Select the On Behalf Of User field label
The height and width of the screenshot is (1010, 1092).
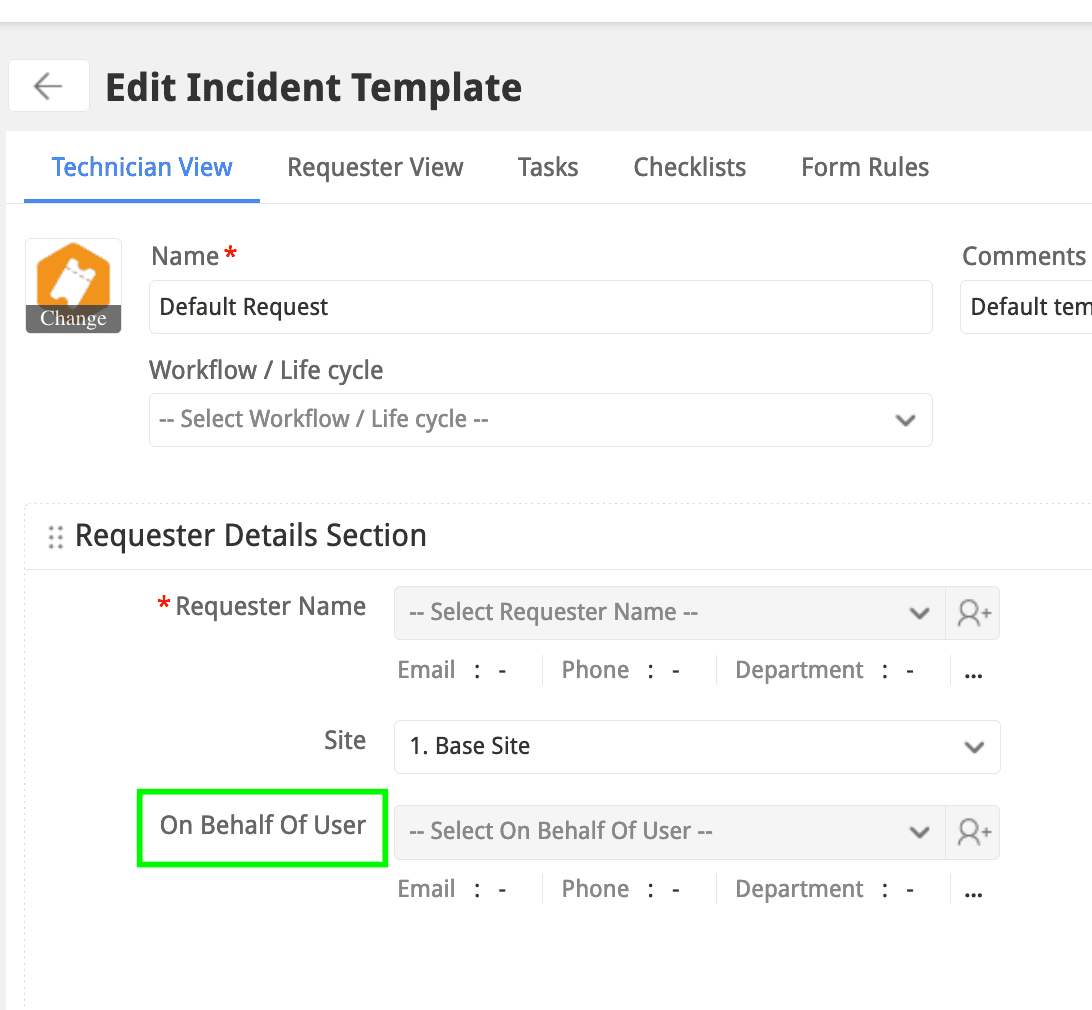point(263,826)
